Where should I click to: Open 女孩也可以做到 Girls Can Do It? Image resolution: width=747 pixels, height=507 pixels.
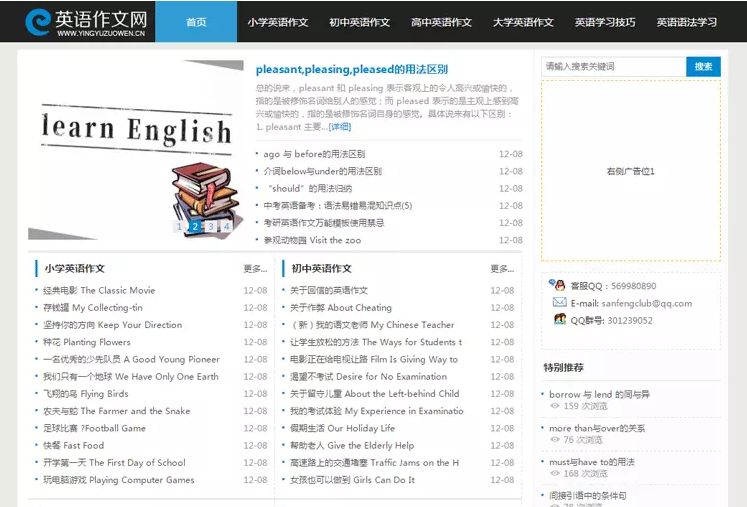click(x=352, y=480)
